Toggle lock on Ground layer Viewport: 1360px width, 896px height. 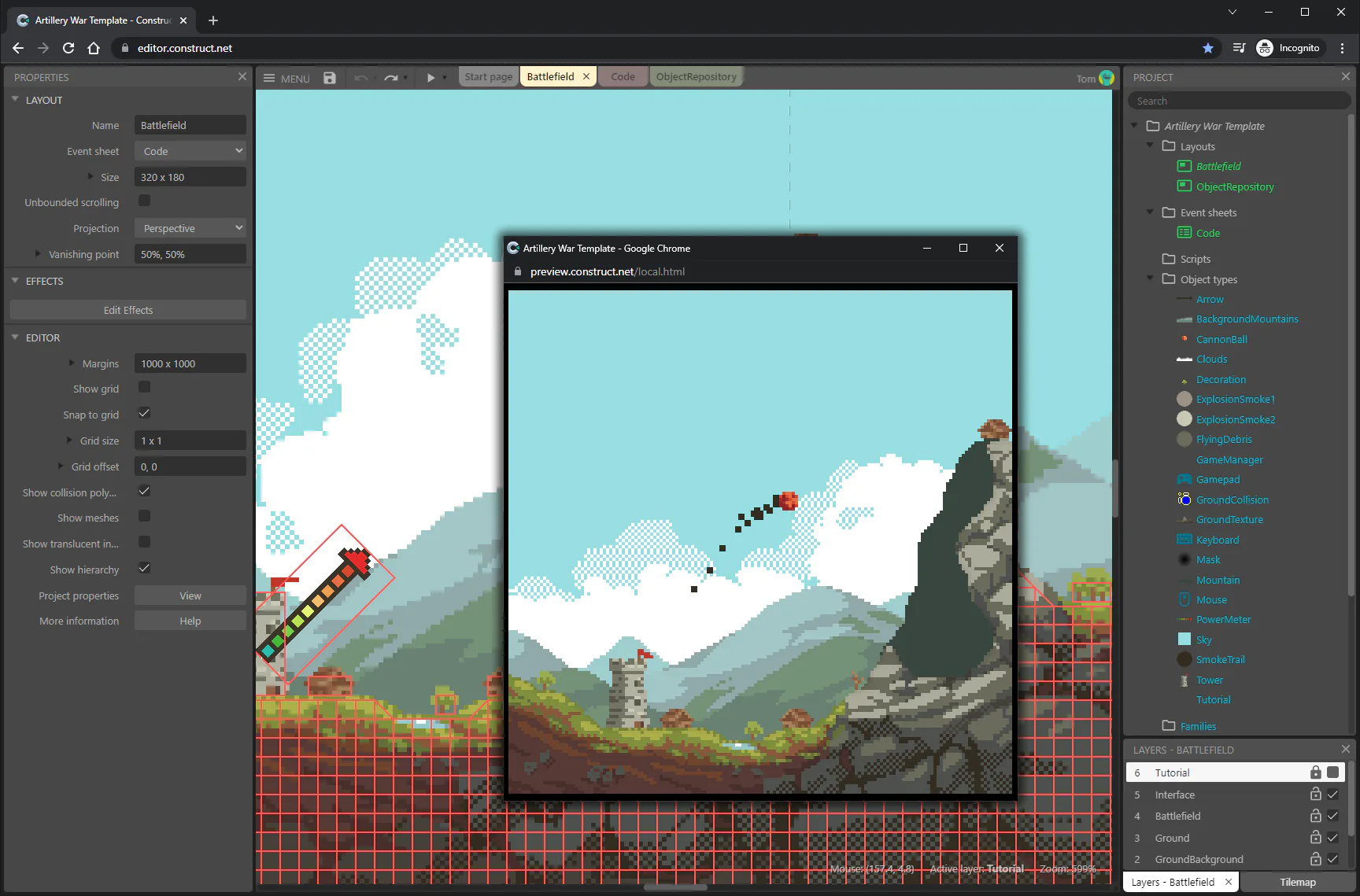[x=1315, y=838]
